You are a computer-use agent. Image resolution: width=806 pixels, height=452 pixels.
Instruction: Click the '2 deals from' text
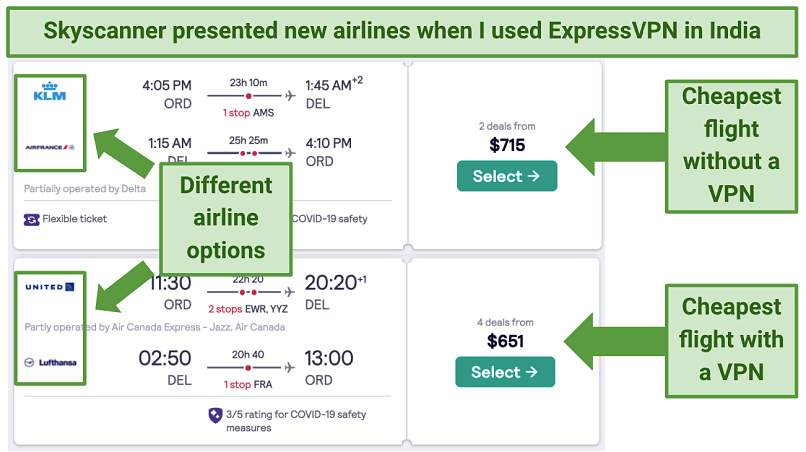coord(507,126)
